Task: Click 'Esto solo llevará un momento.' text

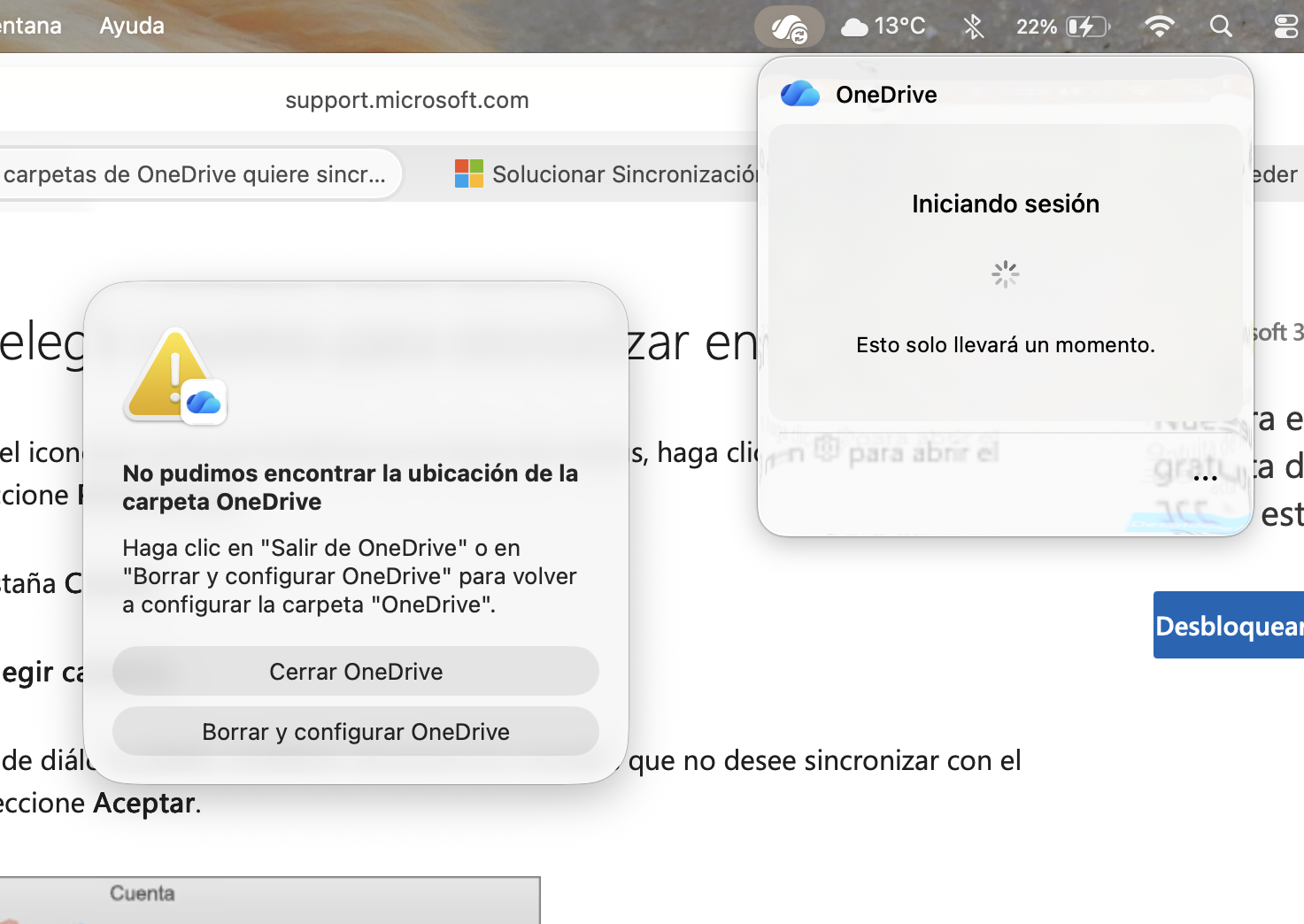Action: coord(1006,345)
